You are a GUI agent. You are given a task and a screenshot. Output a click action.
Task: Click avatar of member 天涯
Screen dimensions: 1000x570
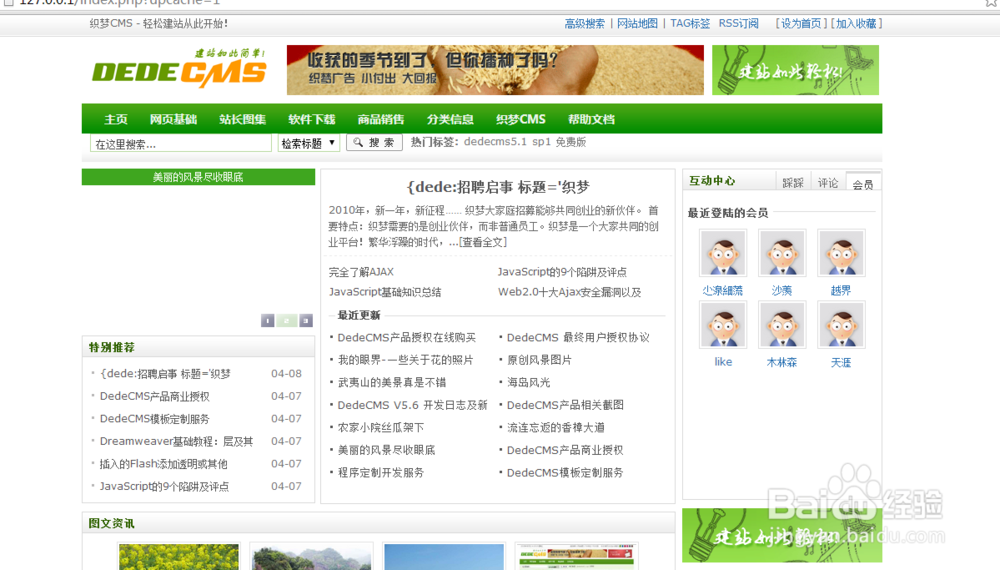(x=841, y=325)
